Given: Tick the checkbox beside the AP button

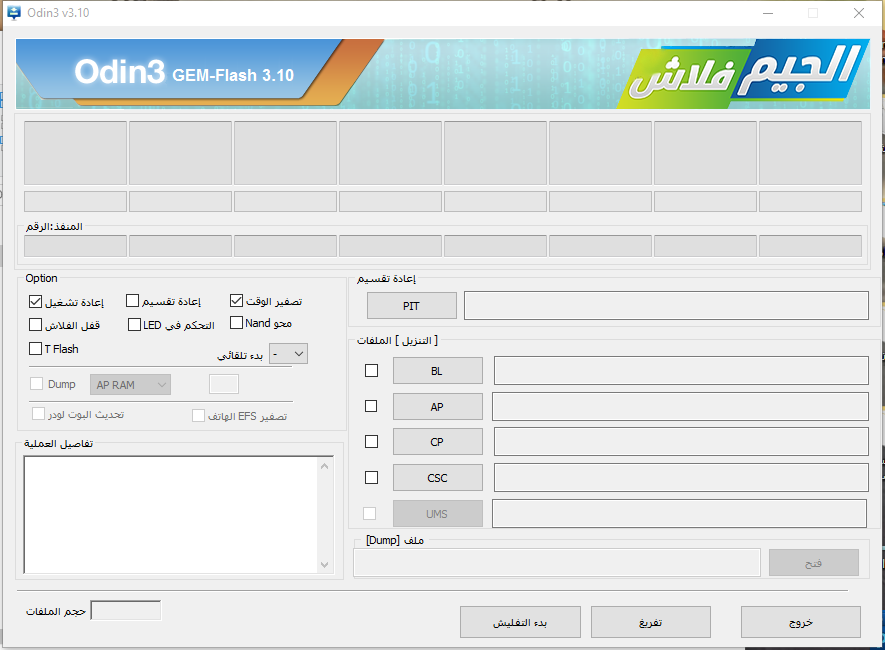Looking at the screenshot, I should tap(371, 406).
